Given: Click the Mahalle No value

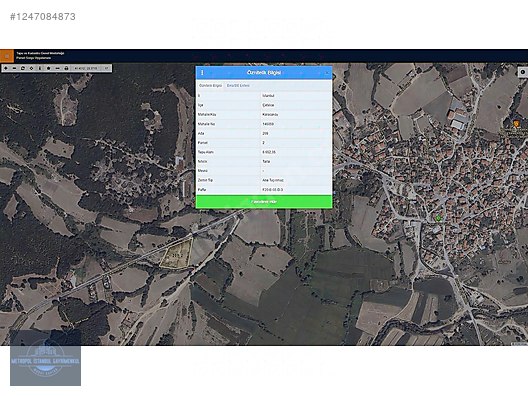Looking at the screenshot, I should (x=268, y=124).
